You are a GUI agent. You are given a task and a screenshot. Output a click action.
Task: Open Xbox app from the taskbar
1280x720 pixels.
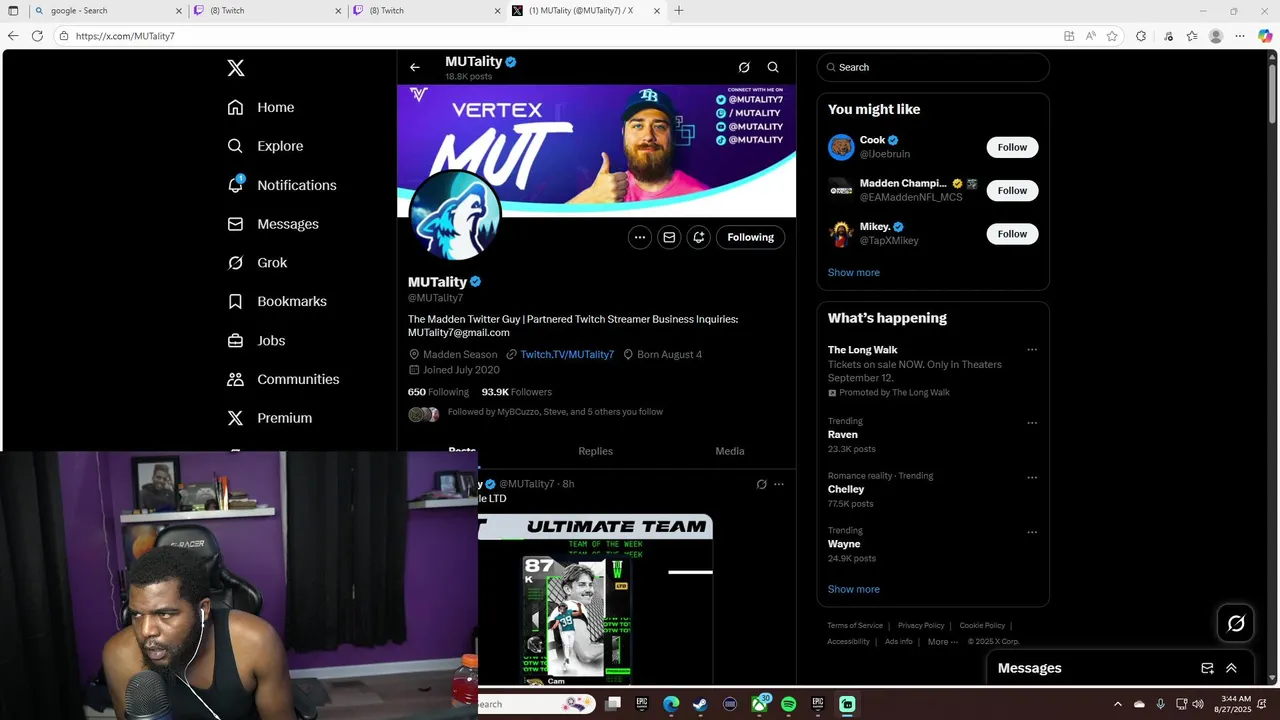click(759, 704)
